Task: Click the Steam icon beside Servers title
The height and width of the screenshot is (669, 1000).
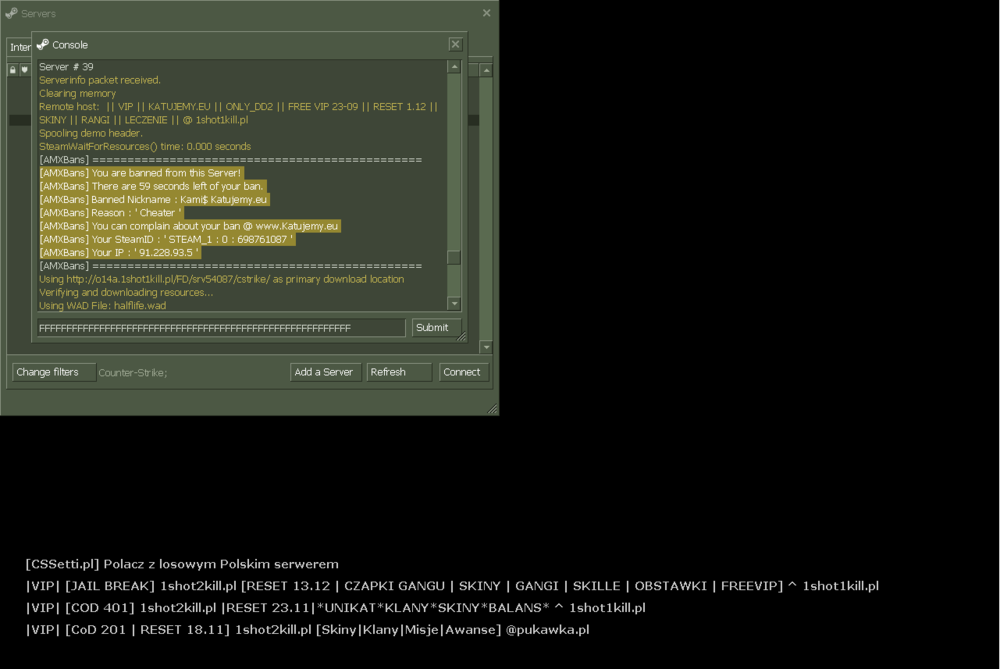Action: pyautogui.click(x=11, y=13)
